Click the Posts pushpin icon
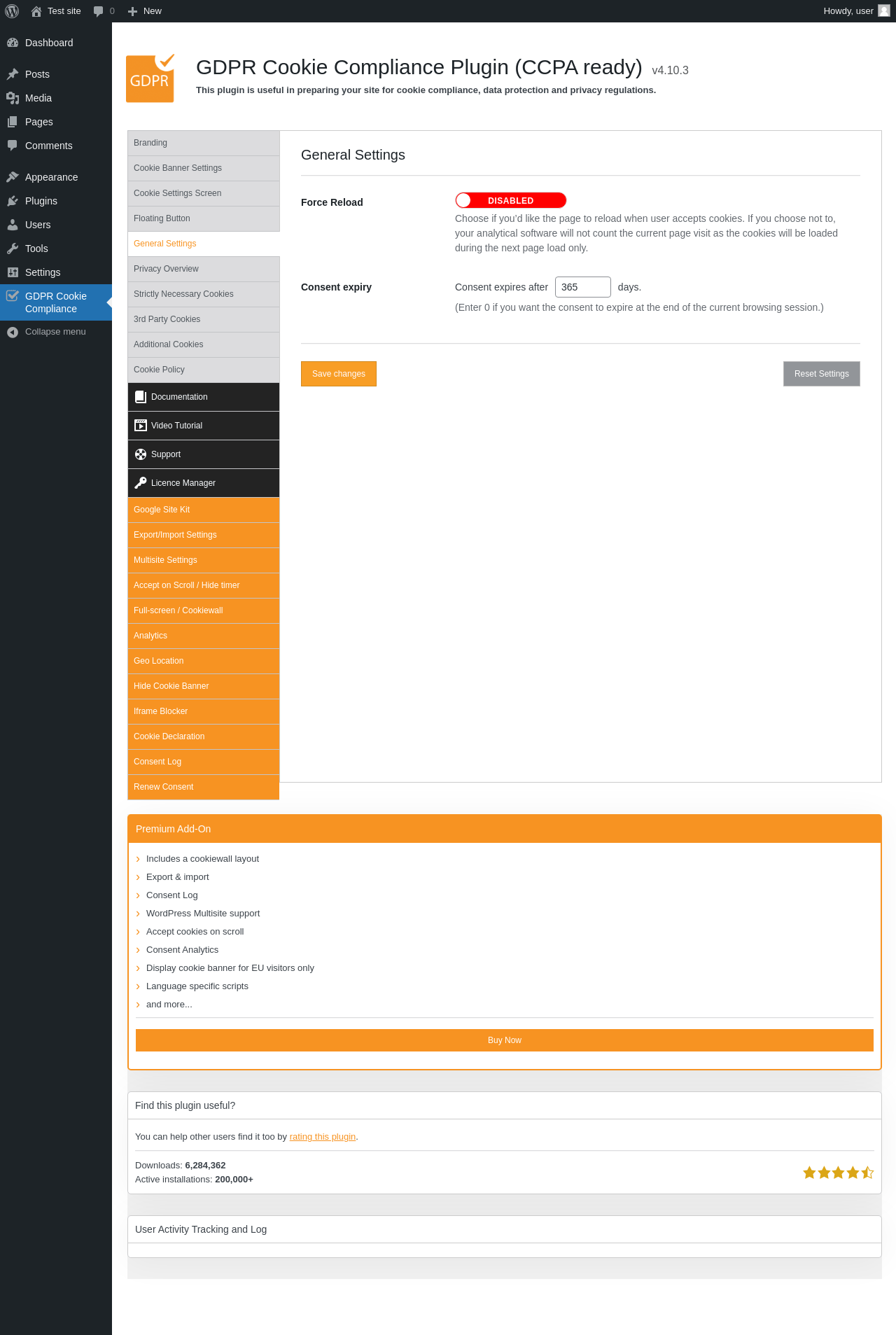Image resolution: width=896 pixels, height=1335 pixels. click(x=13, y=74)
